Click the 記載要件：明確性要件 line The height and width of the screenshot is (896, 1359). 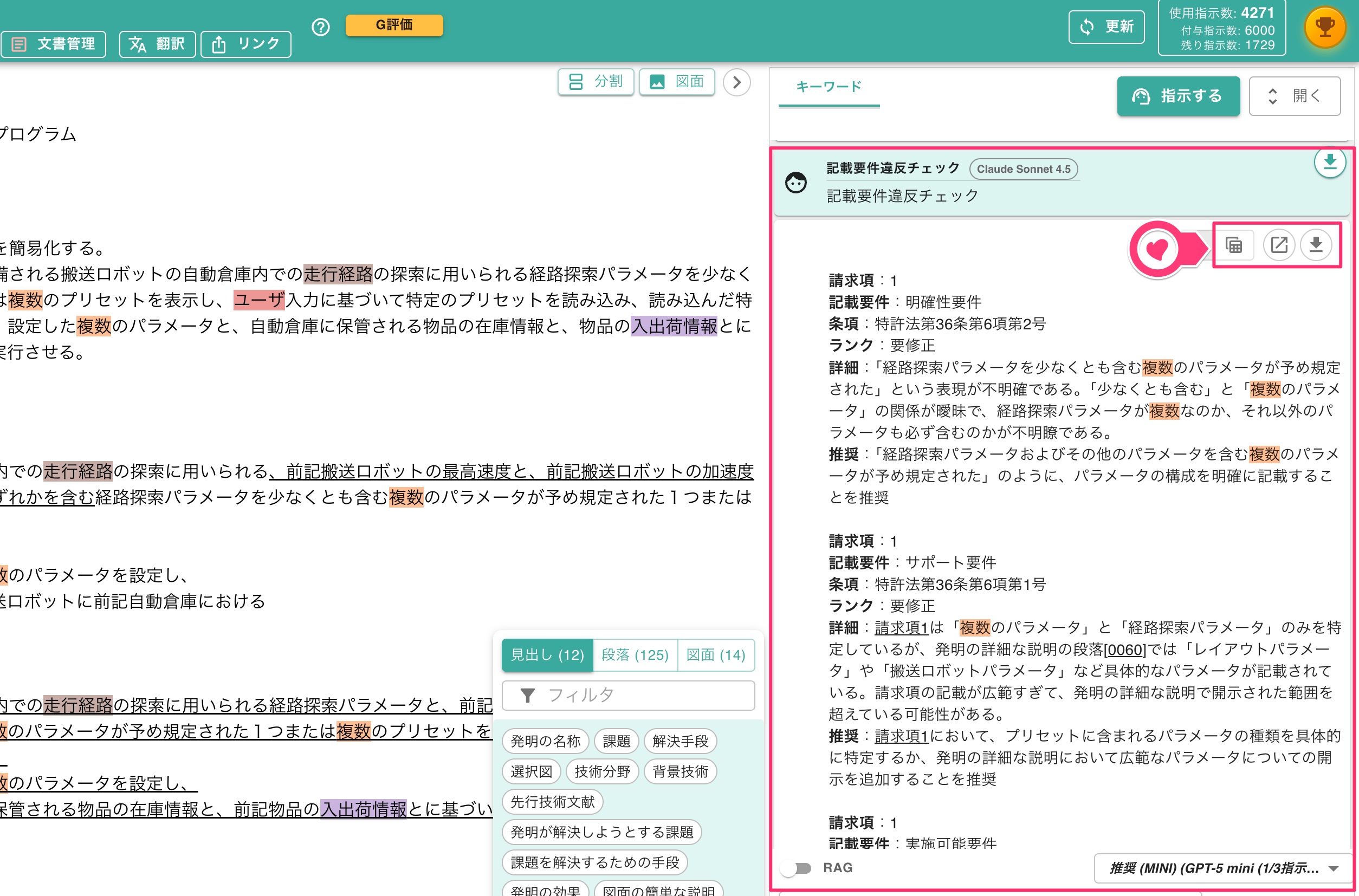pos(905,302)
